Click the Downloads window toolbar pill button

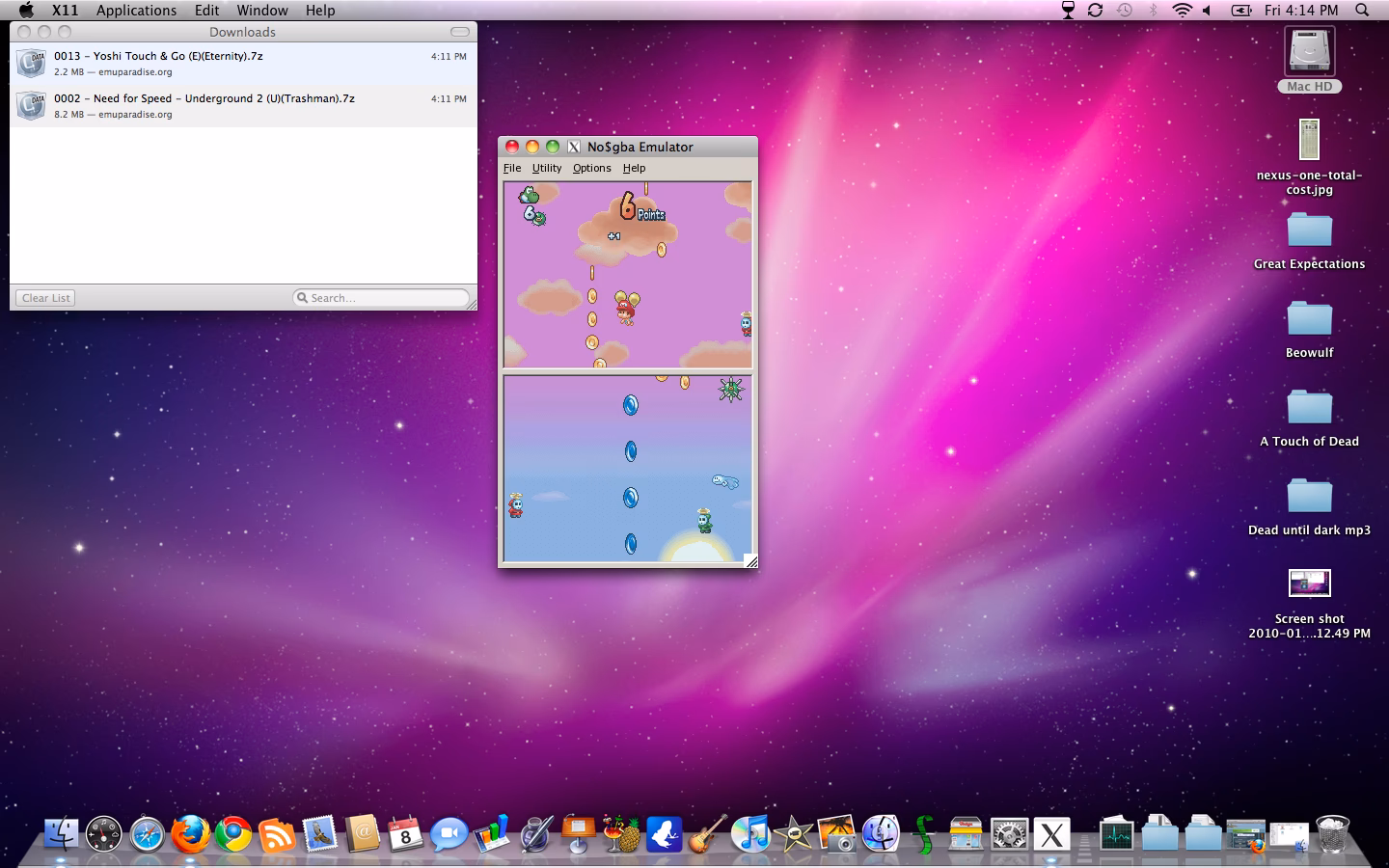coord(460,32)
